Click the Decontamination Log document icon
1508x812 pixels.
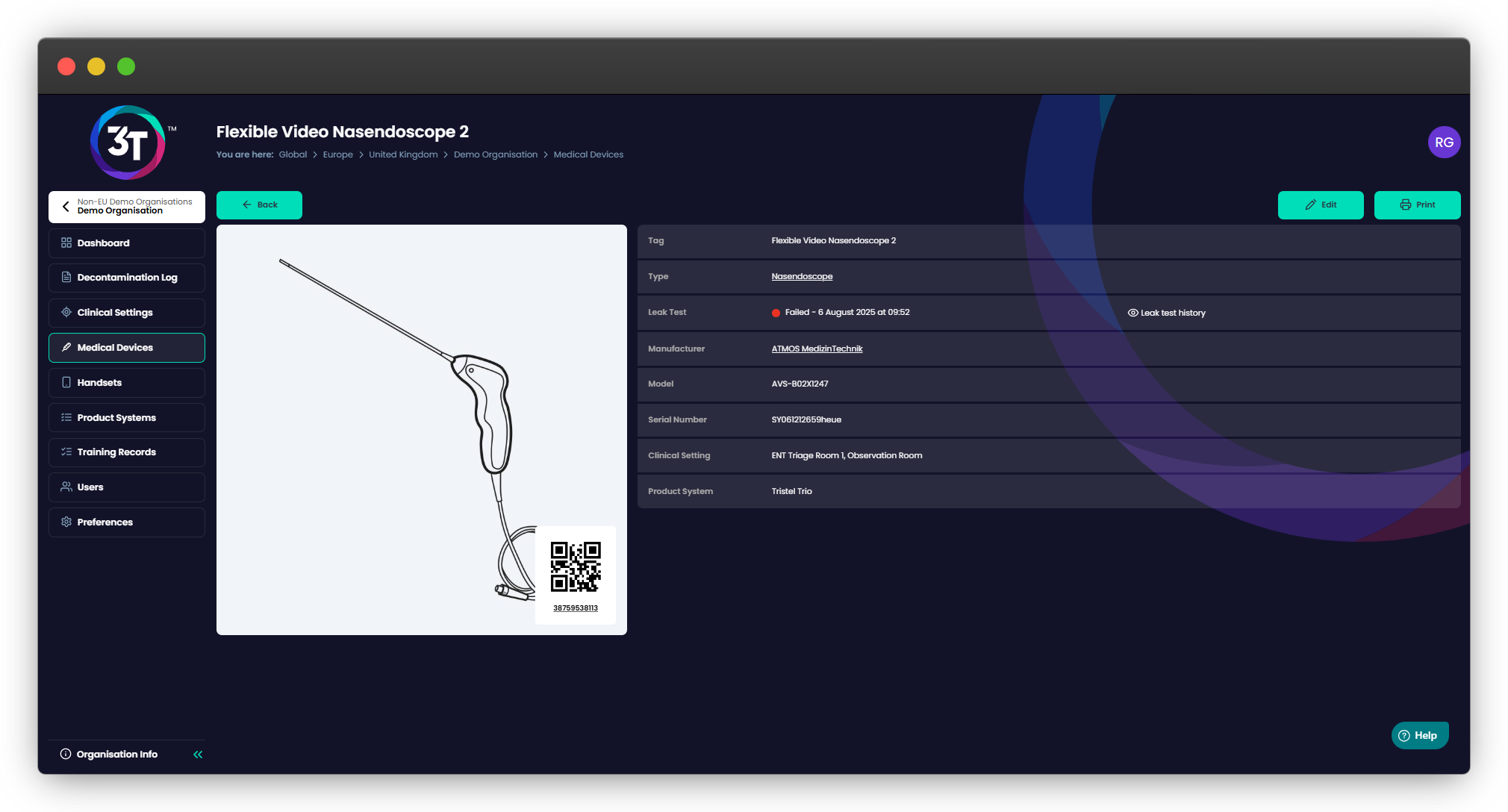tap(66, 278)
